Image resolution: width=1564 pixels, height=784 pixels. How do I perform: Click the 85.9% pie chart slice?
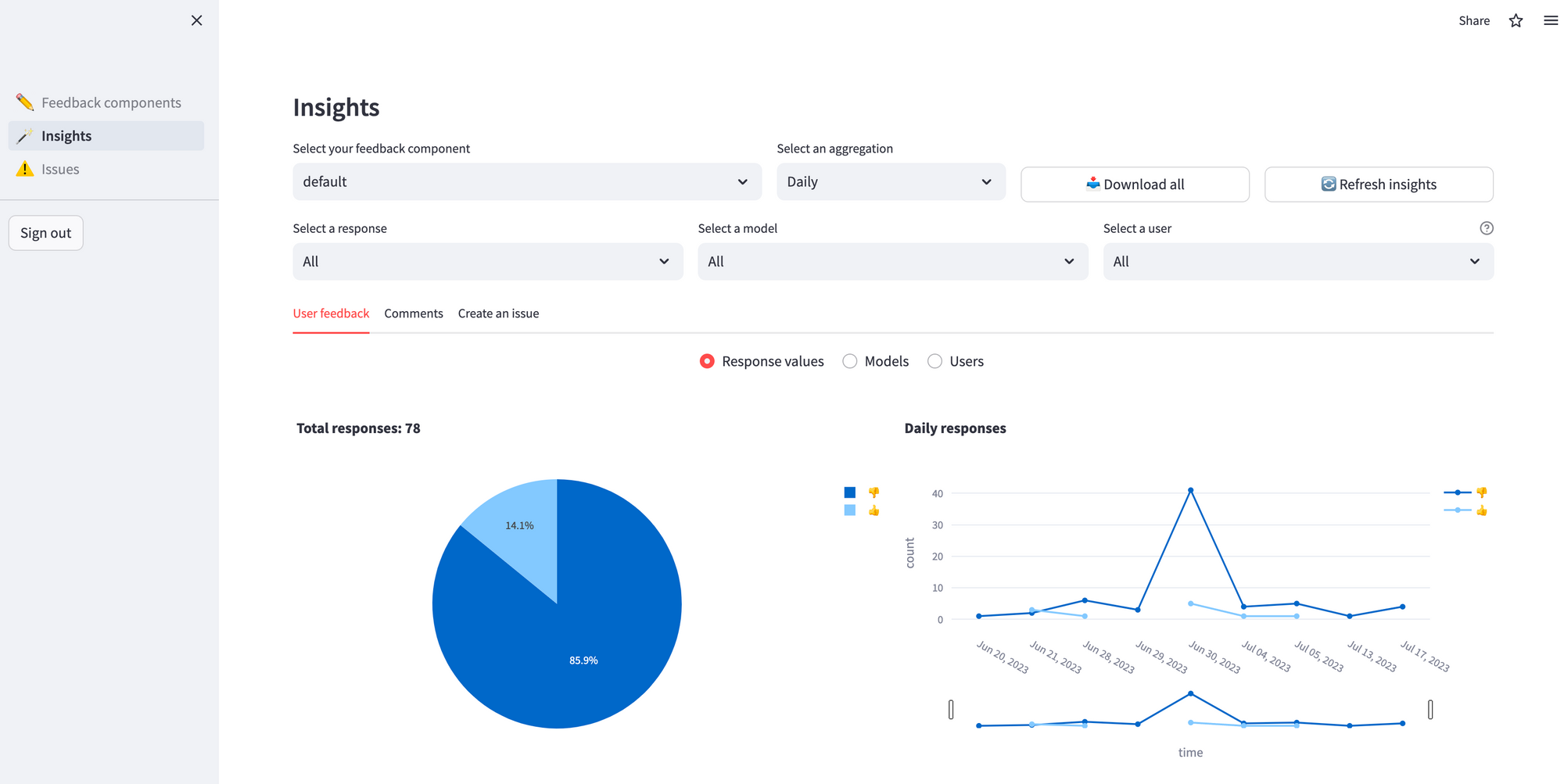[584, 659]
